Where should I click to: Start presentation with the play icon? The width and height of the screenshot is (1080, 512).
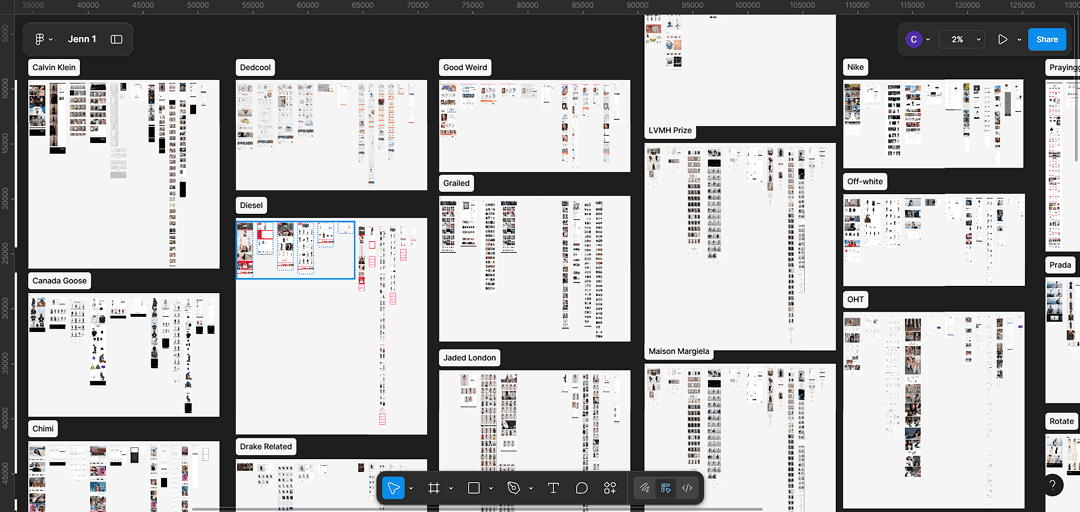tap(1003, 39)
